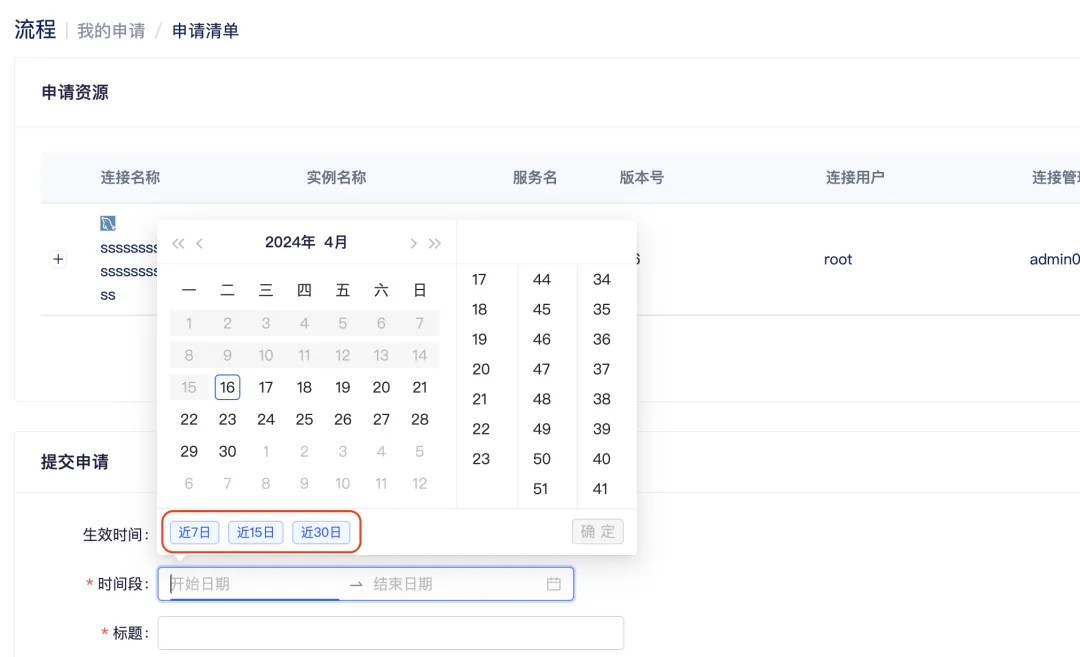Click the calendar icon in date range field

tap(554, 584)
